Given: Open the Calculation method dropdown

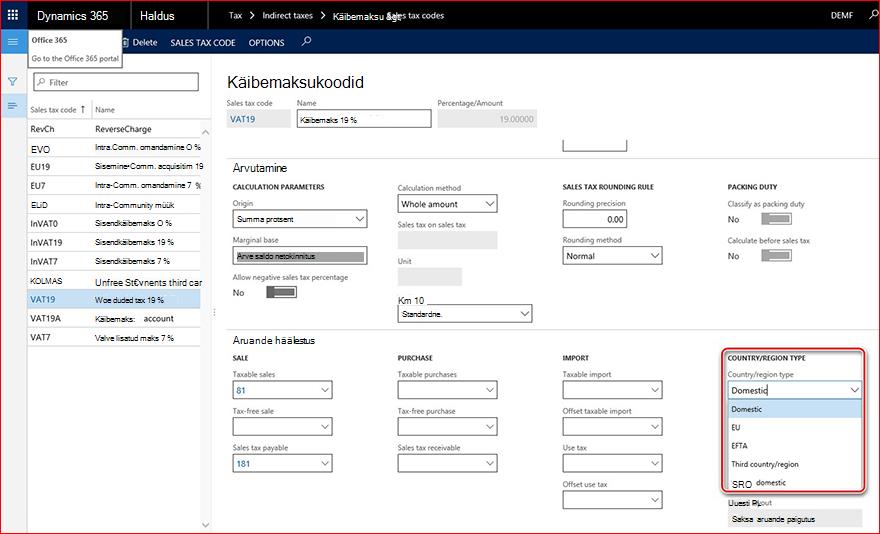Looking at the screenshot, I should [447, 204].
